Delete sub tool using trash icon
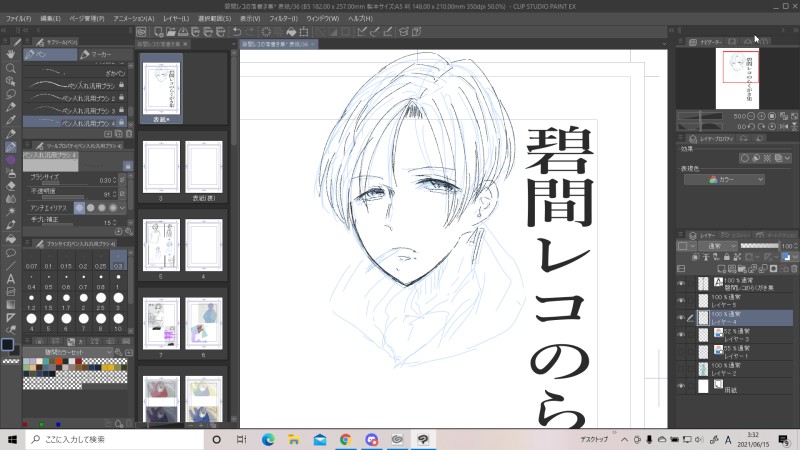The height and width of the screenshot is (450, 800). tap(129, 134)
